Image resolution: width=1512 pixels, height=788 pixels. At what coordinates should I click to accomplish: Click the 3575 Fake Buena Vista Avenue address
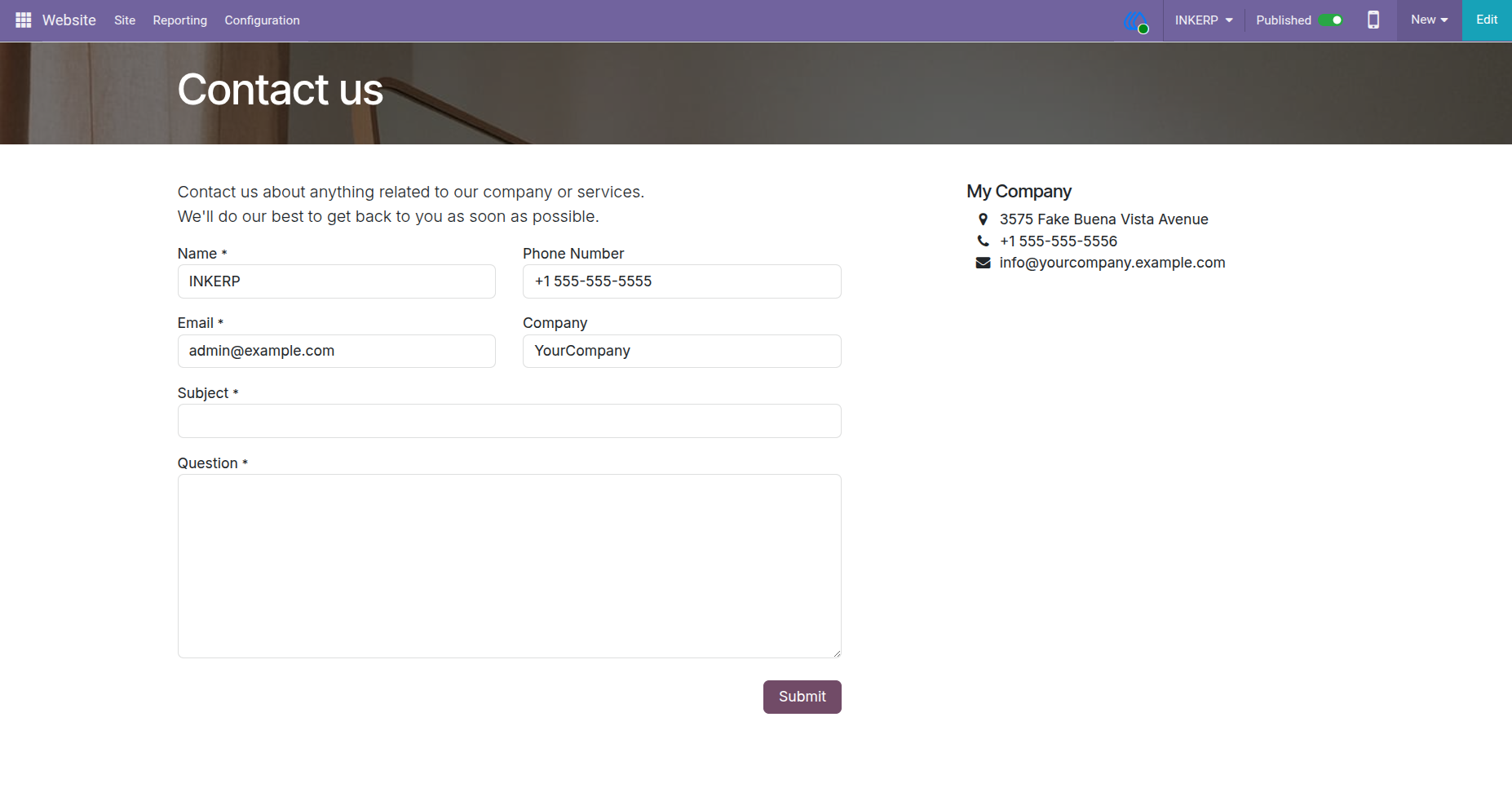pos(1104,219)
